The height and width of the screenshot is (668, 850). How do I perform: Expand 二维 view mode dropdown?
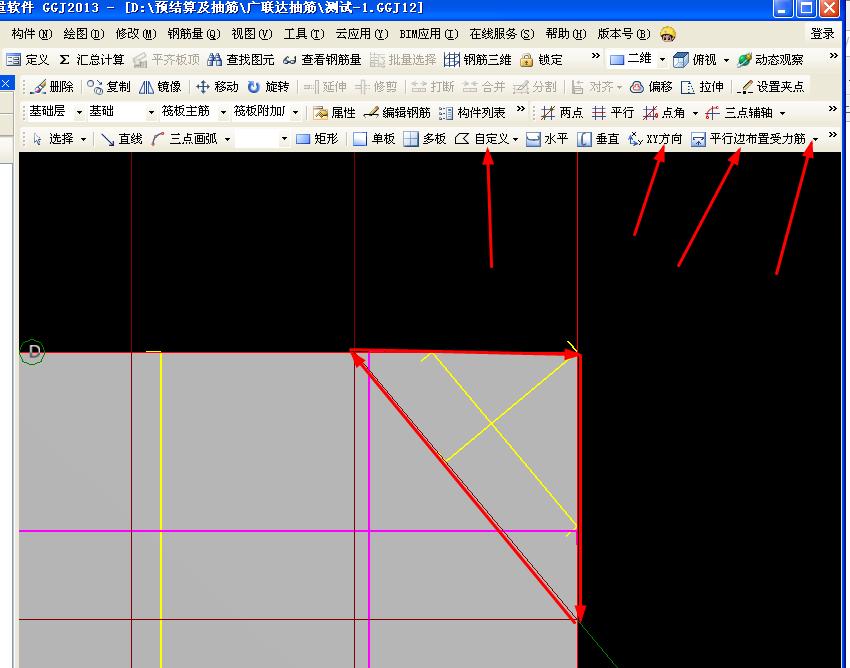662,60
